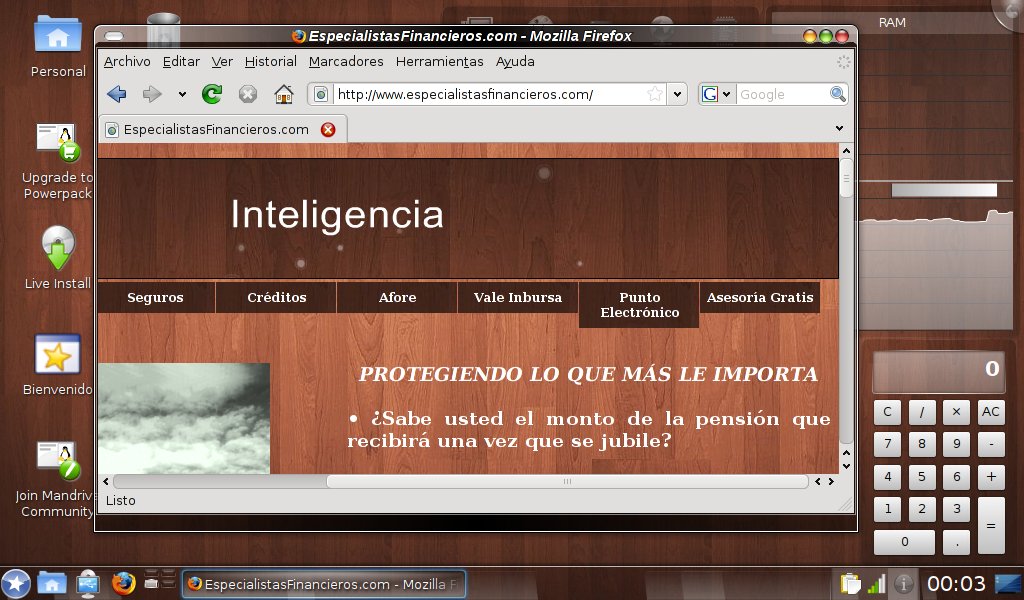Open the Asesoría Gratis link
The width and height of the screenshot is (1024, 600).
(760, 297)
